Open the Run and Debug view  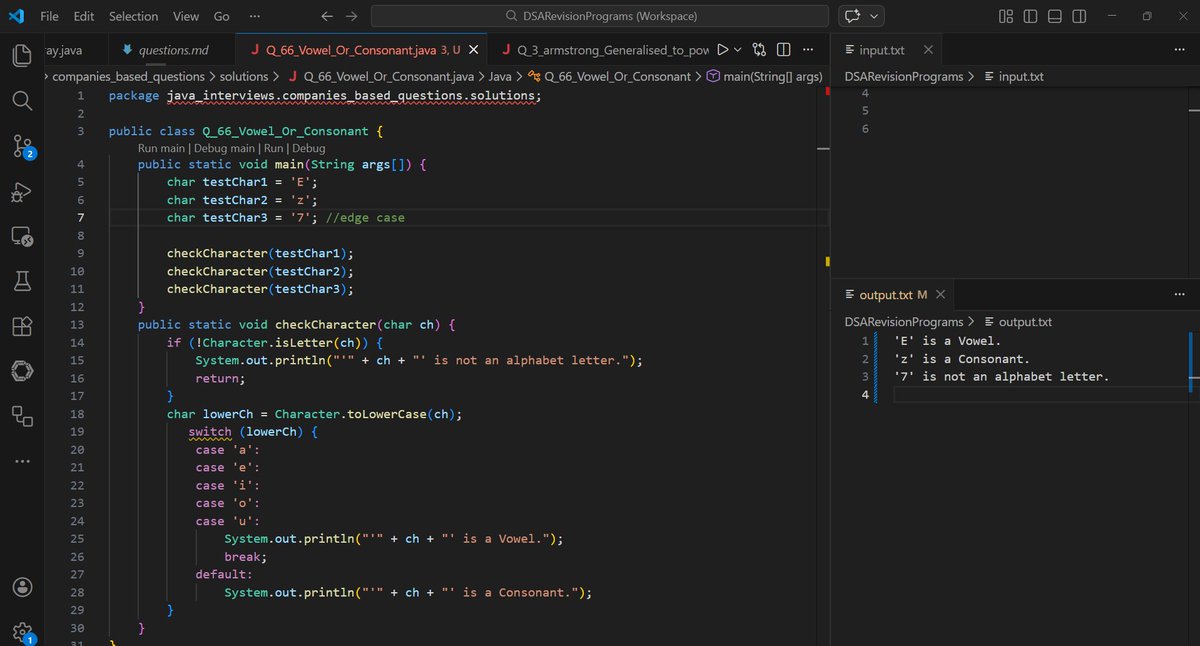tap(22, 192)
